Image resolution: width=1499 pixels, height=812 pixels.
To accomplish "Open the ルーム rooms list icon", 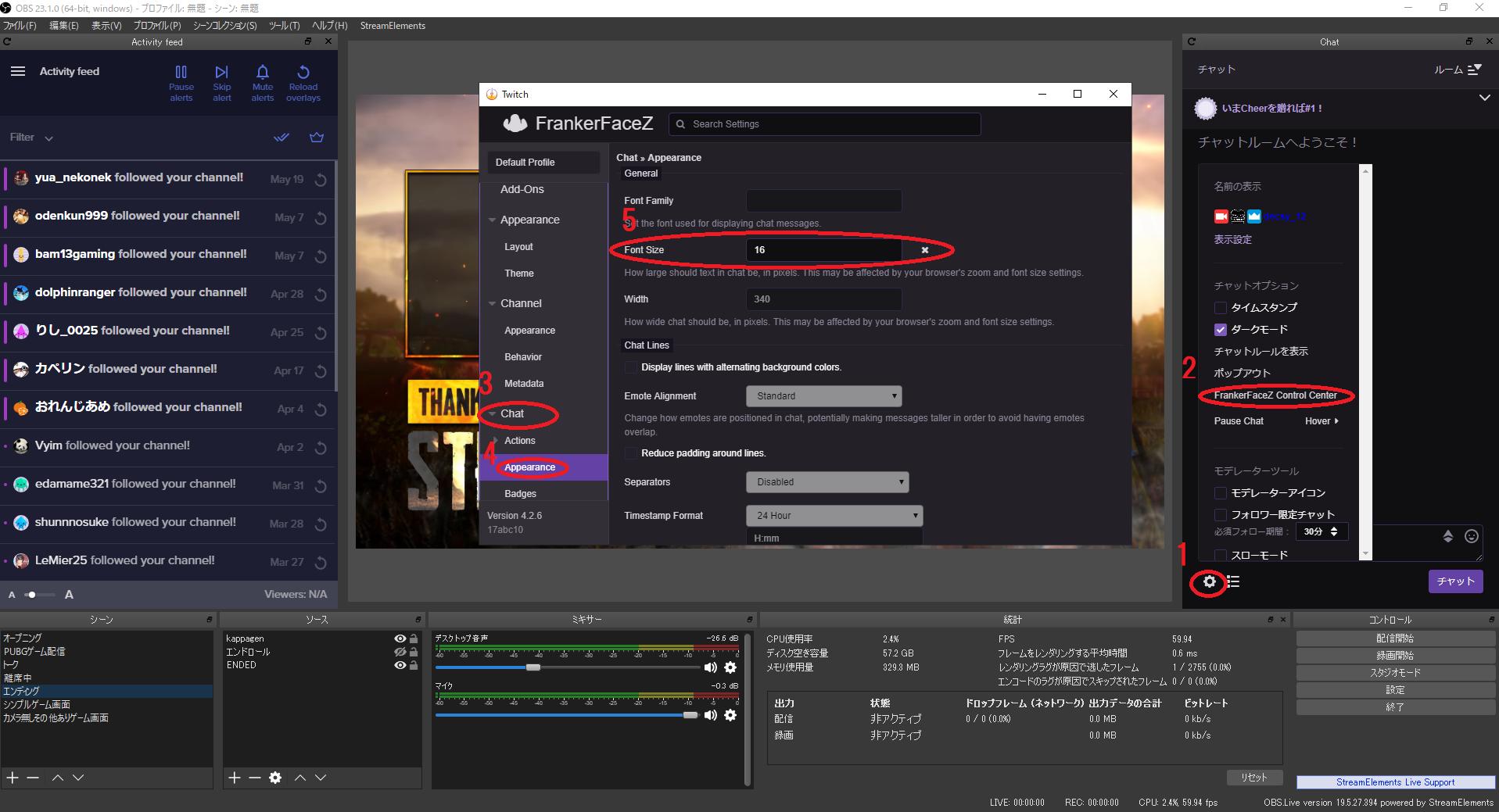I will tap(1475, 70).
